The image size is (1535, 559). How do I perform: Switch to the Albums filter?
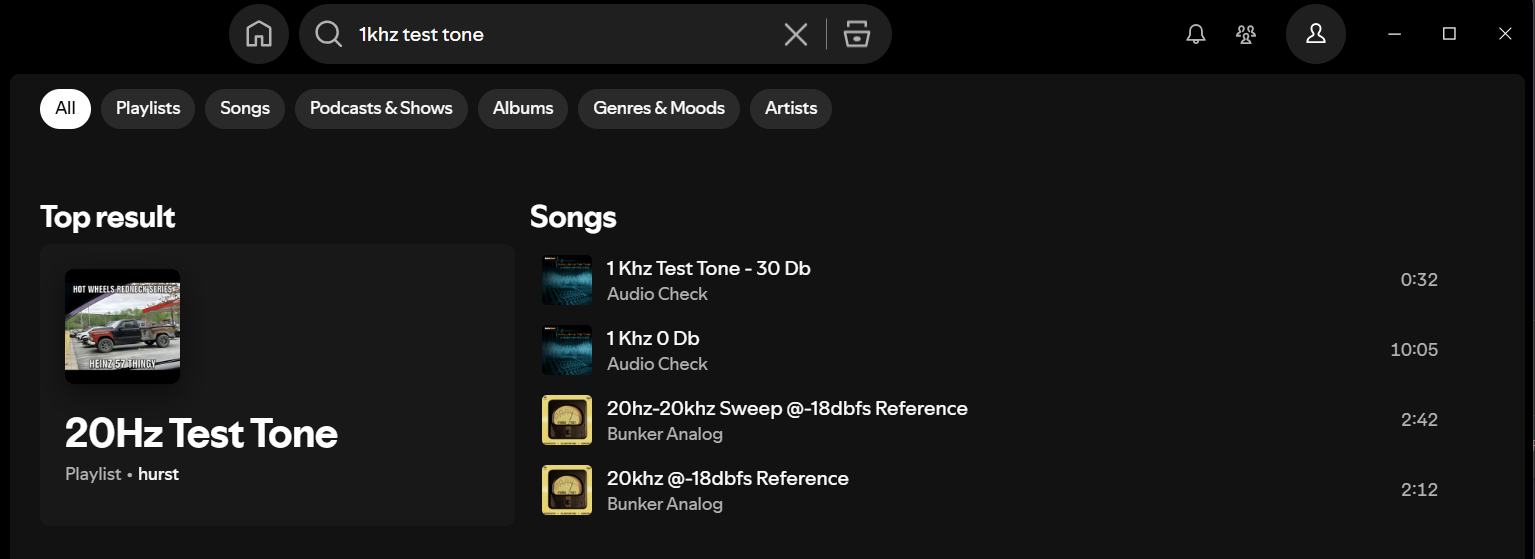coord(523,108)
